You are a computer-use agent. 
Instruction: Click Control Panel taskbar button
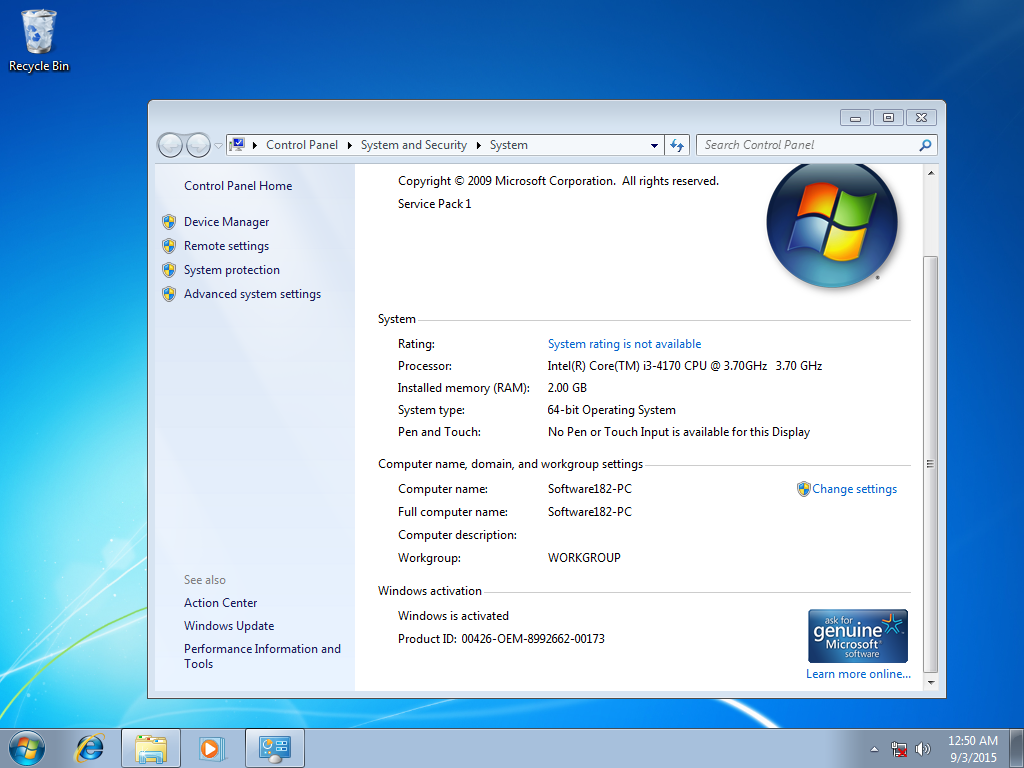(x=274, y=748)
